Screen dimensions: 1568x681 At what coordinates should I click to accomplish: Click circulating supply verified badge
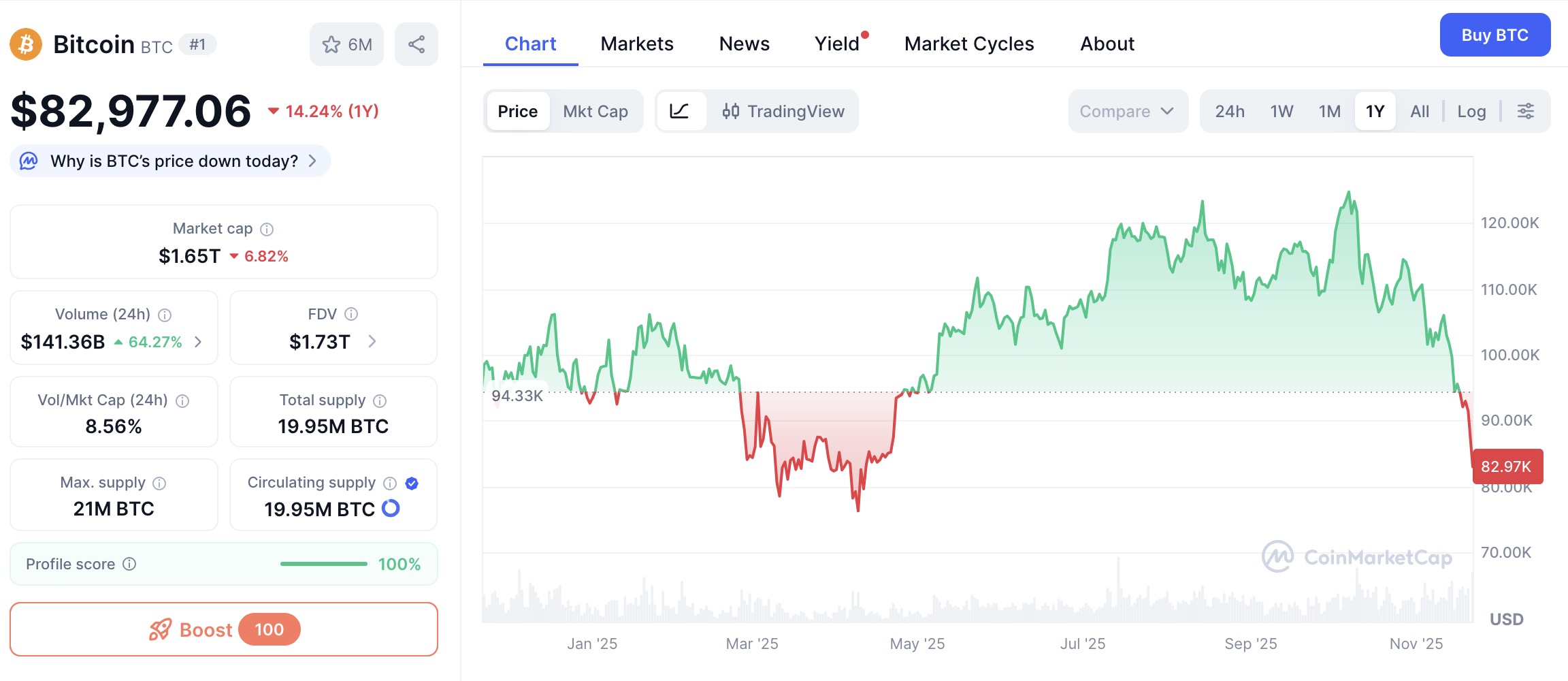point(412,484)
